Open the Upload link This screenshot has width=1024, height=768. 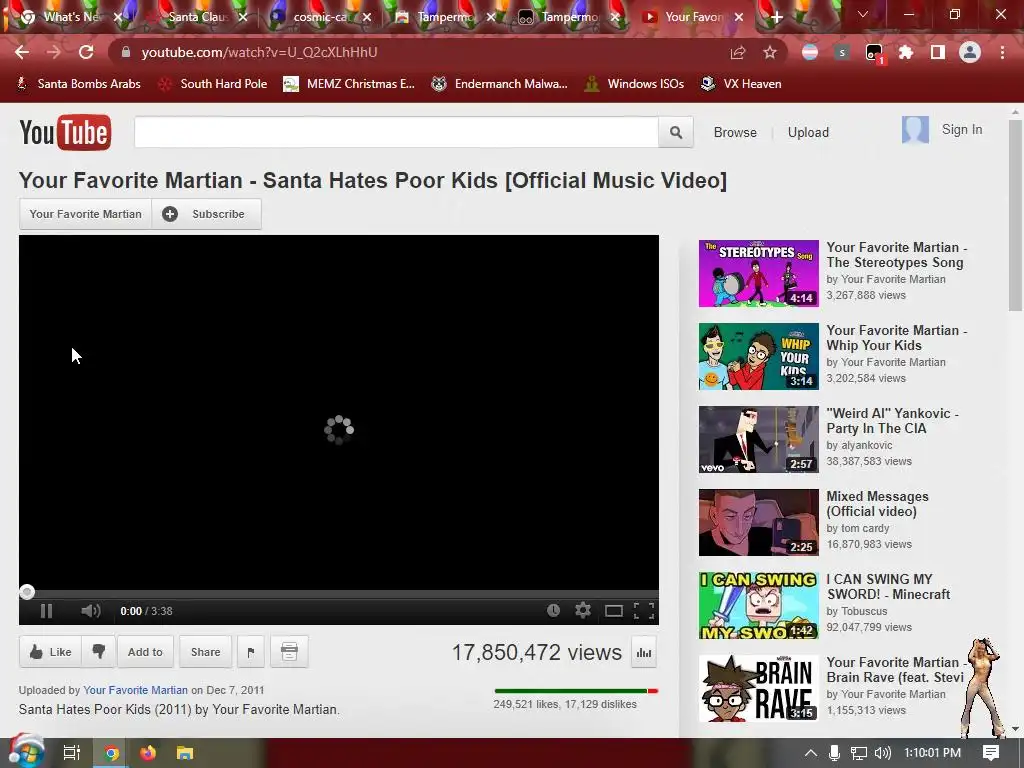click(808, 133)
